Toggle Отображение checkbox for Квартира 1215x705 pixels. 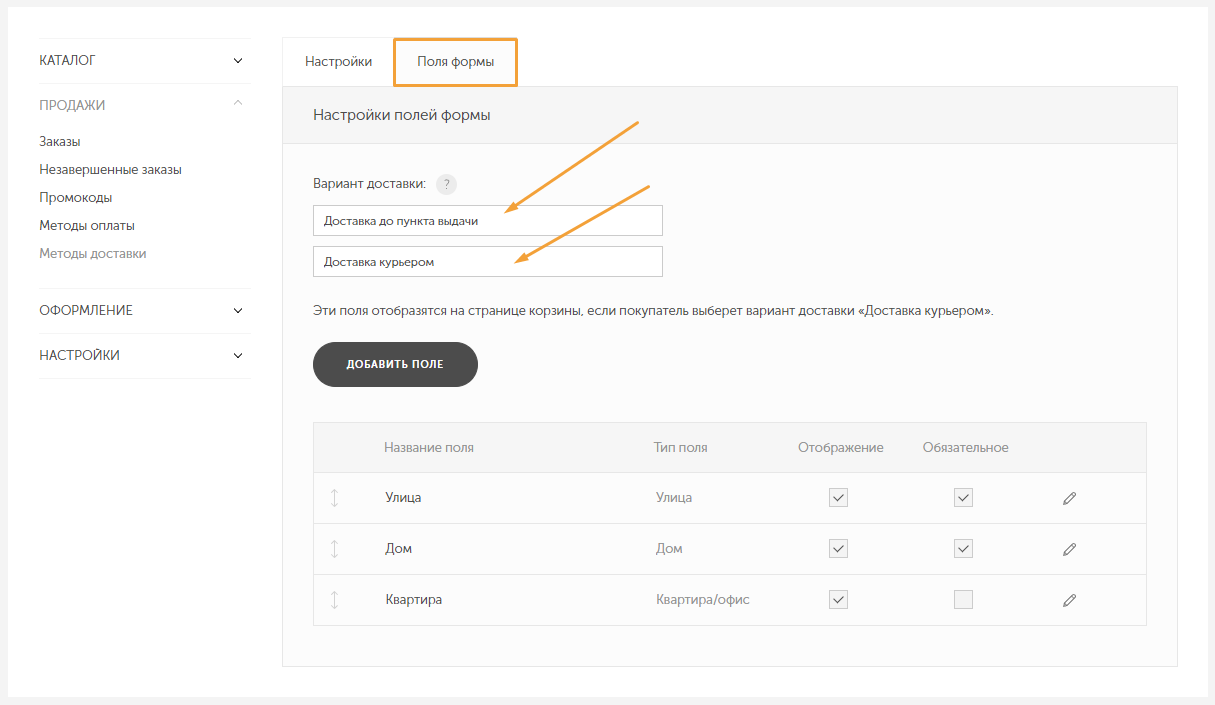click(x=838, y=600)
